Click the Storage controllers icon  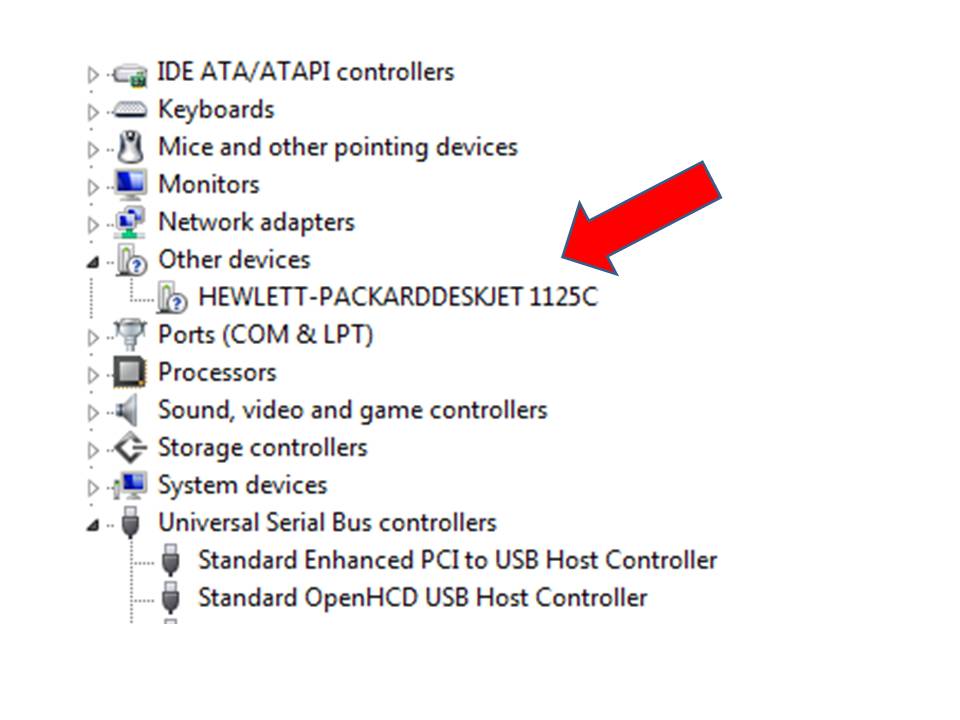[130, 448]
